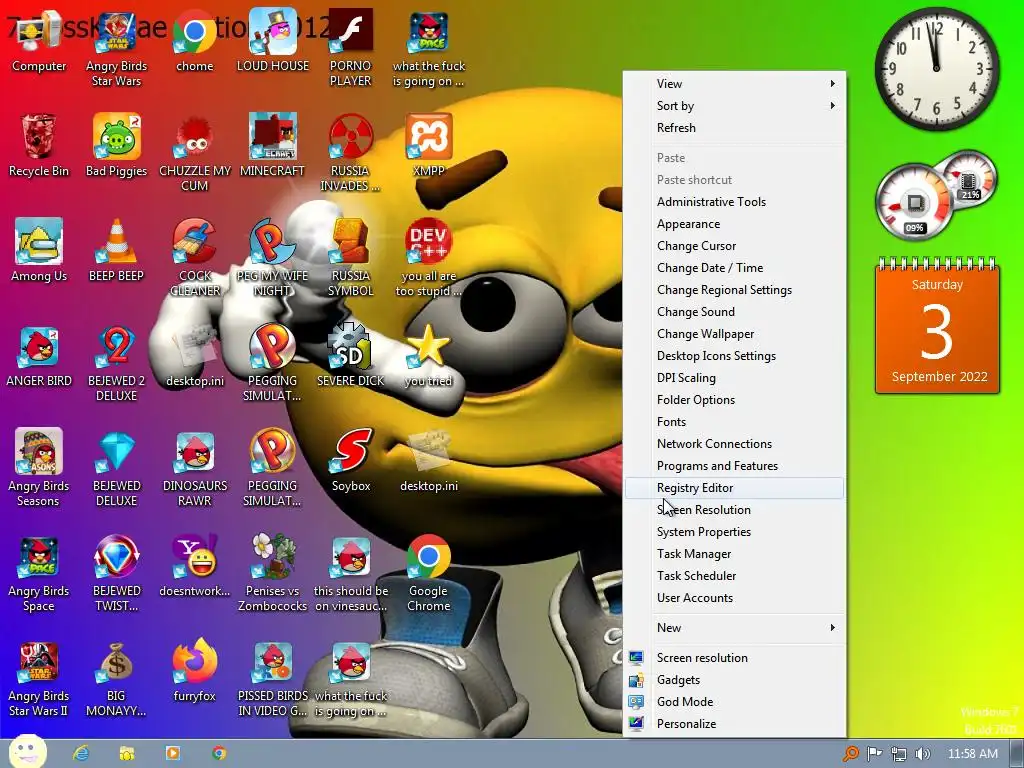1024x768 pixels.
Task: Select the RUSSIA SYMBOL icon
Action: click(351, 258)
